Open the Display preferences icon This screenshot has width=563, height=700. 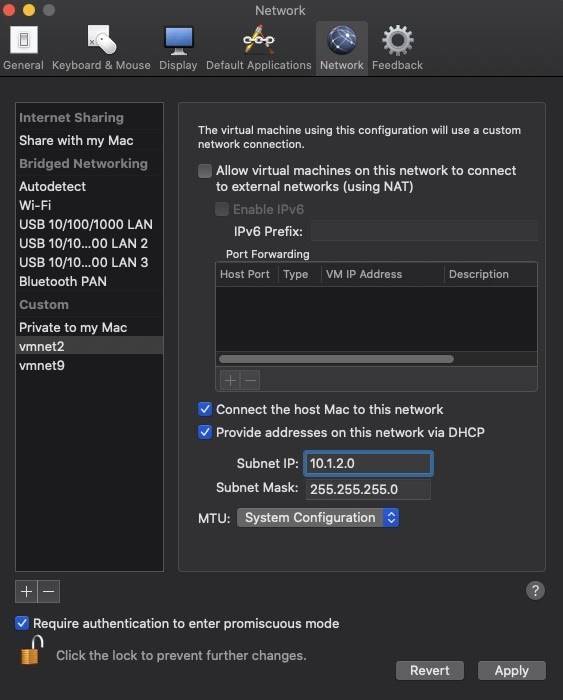[179, 40]
